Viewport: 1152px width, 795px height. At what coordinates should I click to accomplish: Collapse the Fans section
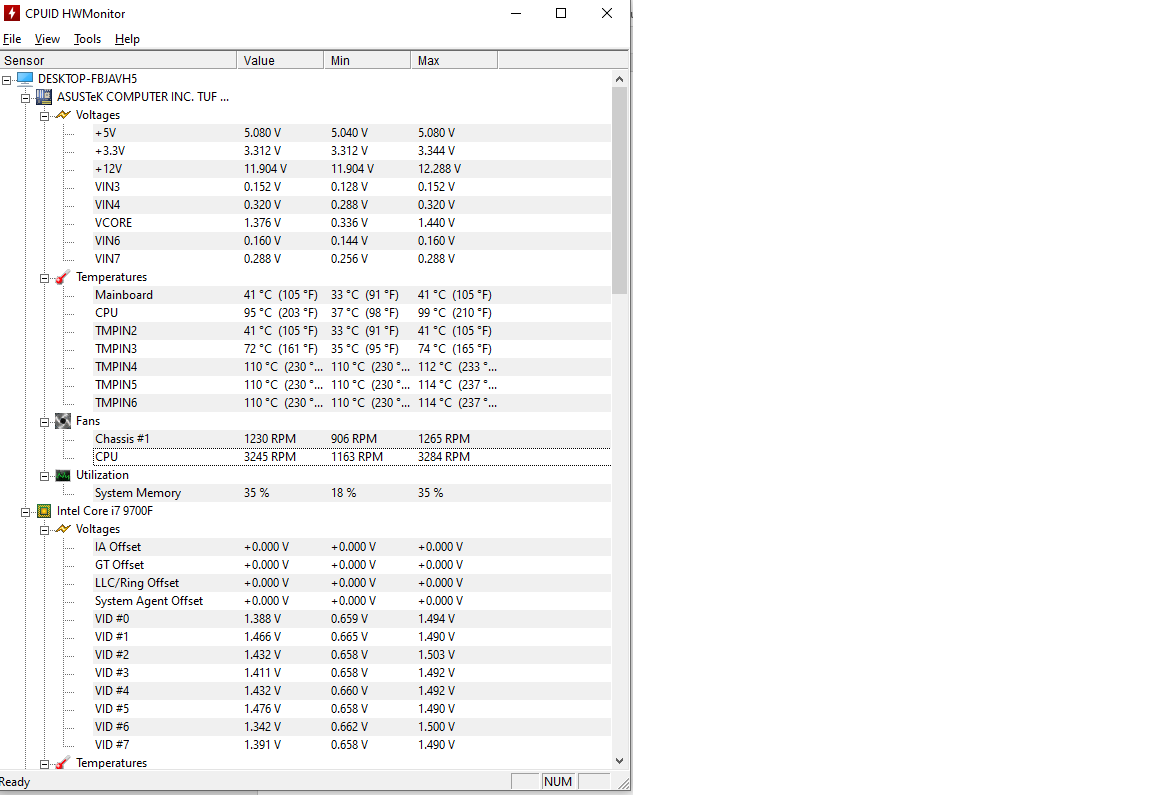[x=45, y=422]
